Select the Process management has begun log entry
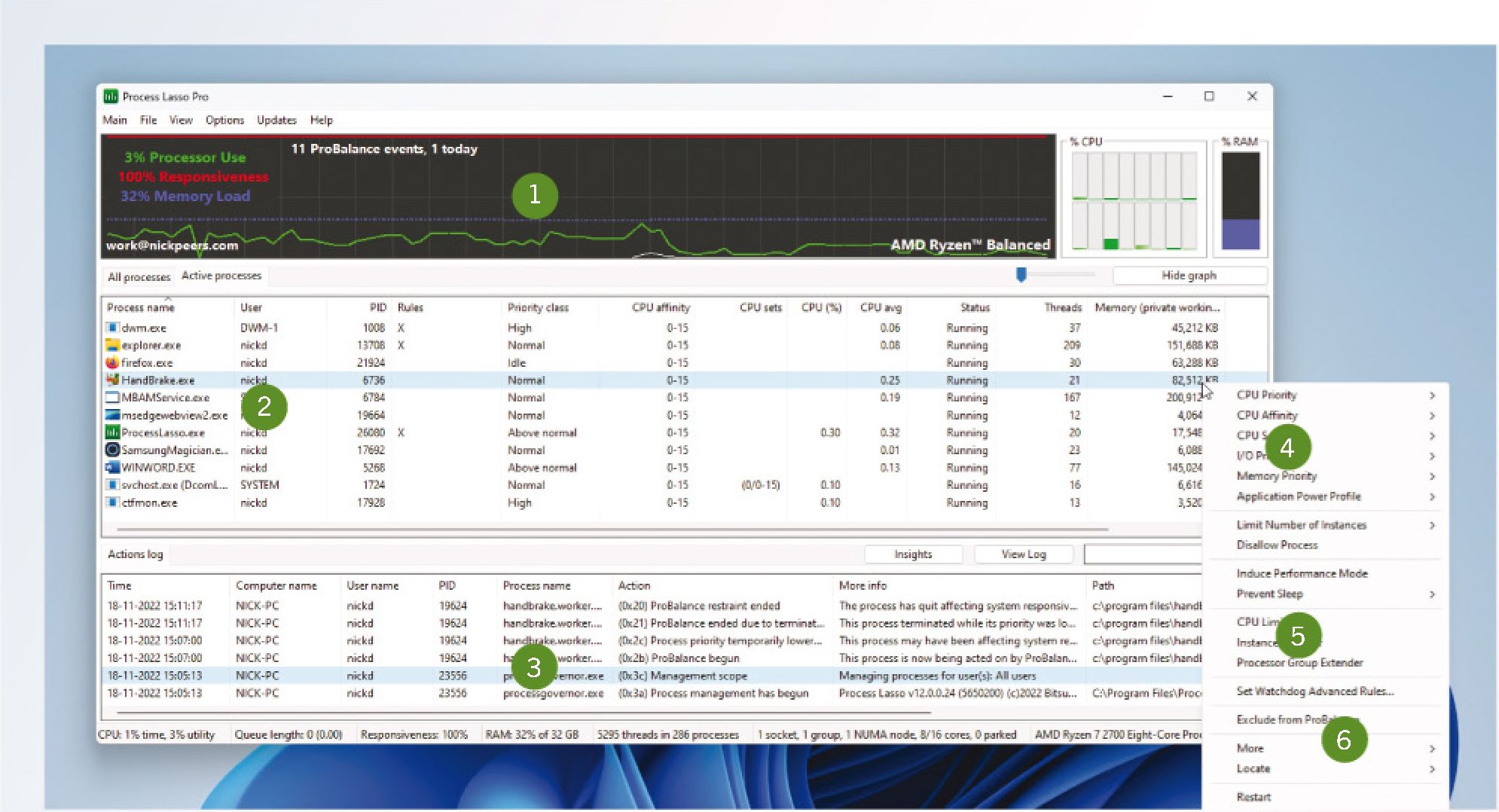Screen dimensions: 1499x812 pos(652,693)
